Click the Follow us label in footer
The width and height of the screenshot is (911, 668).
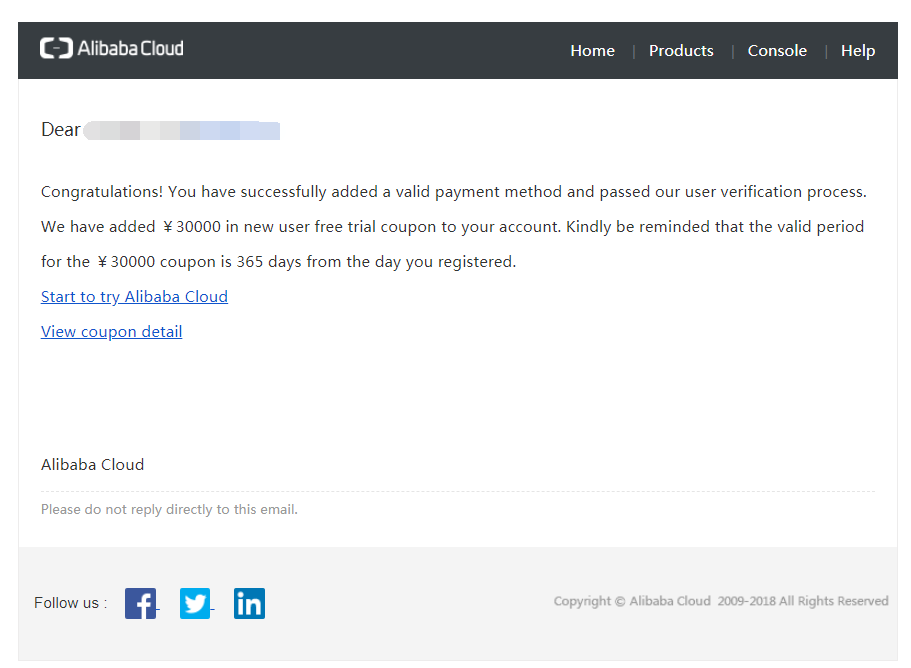coord(70,603)
